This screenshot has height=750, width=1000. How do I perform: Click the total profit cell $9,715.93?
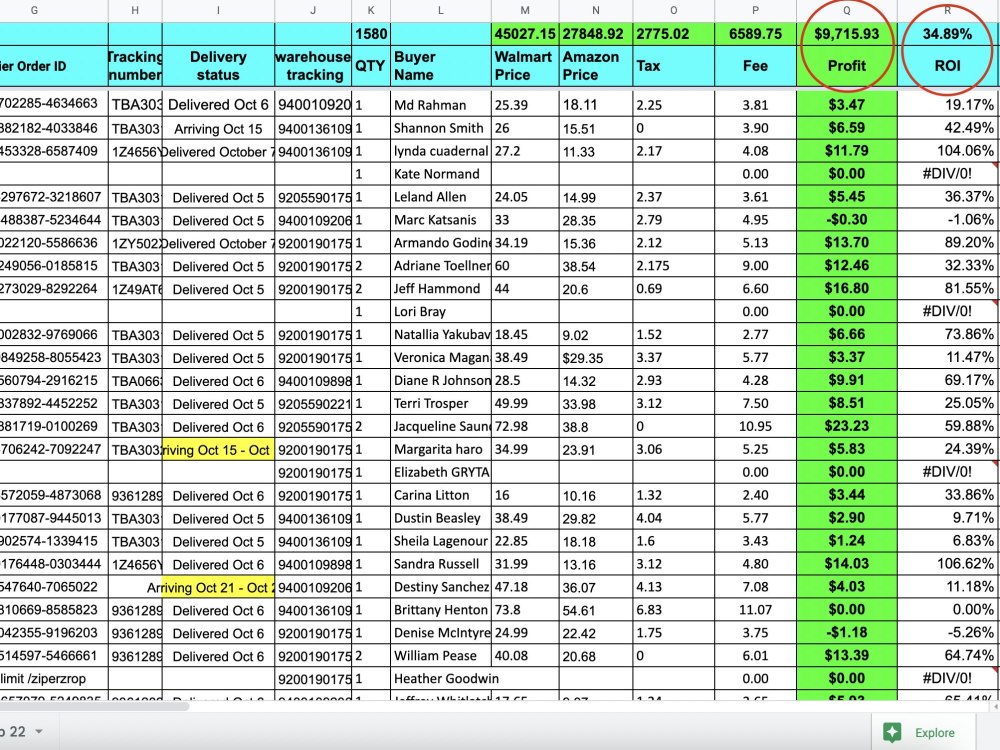[846, 34]
